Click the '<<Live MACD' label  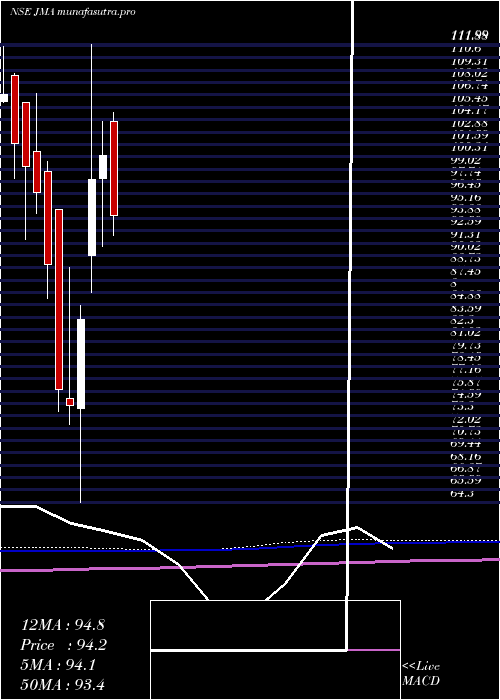421,673
